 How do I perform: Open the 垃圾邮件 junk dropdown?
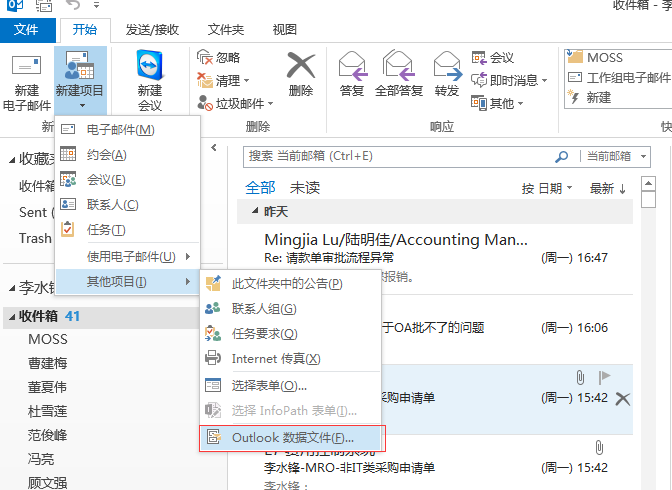(x=238, y=103)
